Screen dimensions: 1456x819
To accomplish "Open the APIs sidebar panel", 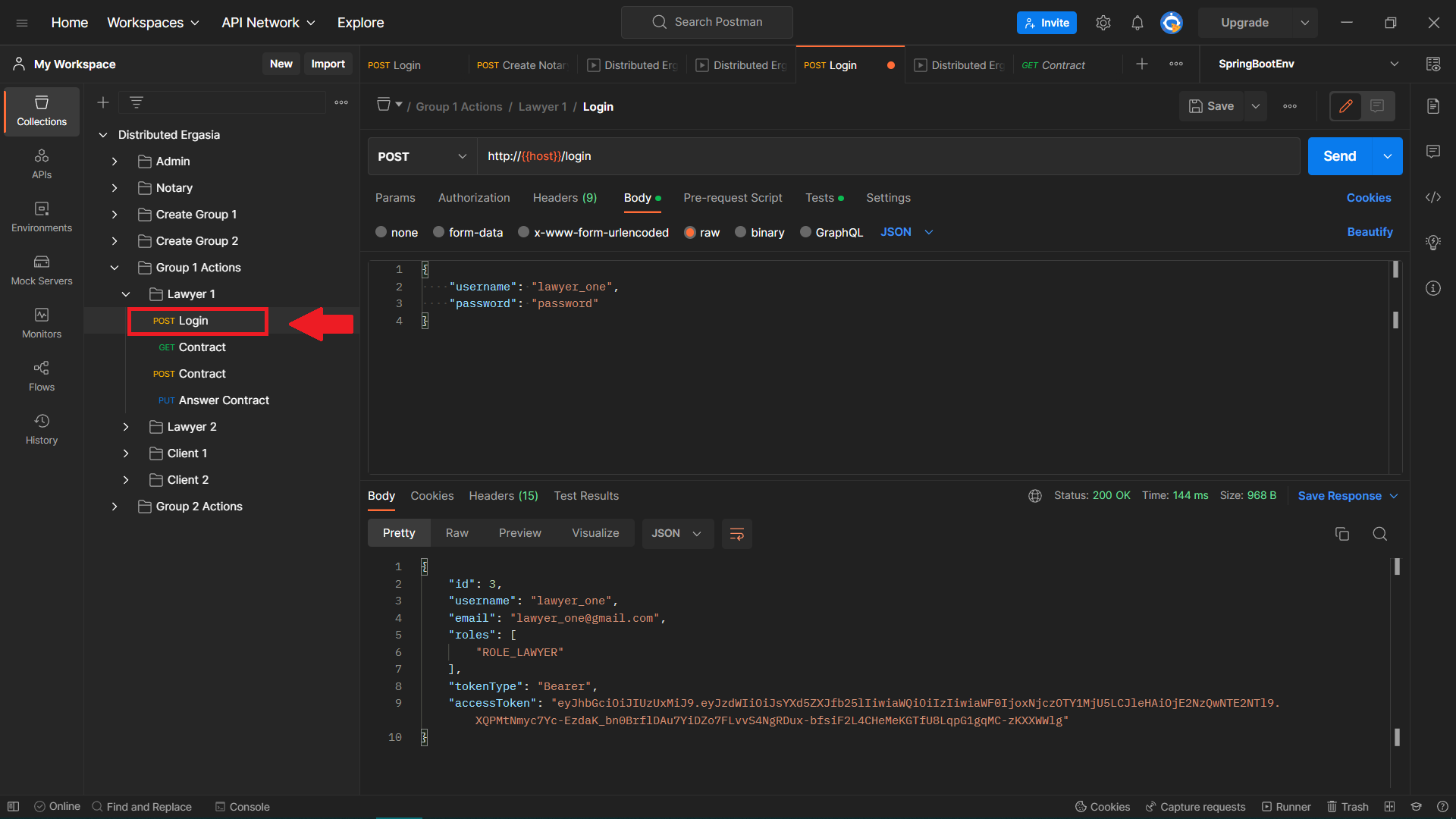I will (42, 164).
